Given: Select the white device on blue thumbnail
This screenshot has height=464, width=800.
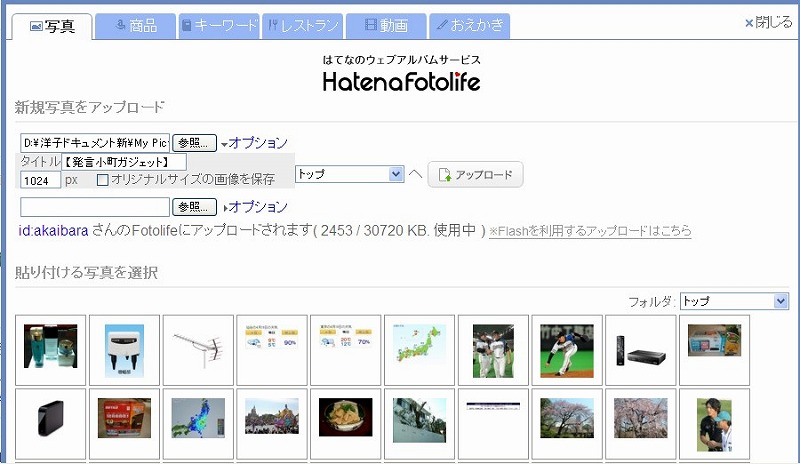Looking at the screenshot, I should 124,350.
